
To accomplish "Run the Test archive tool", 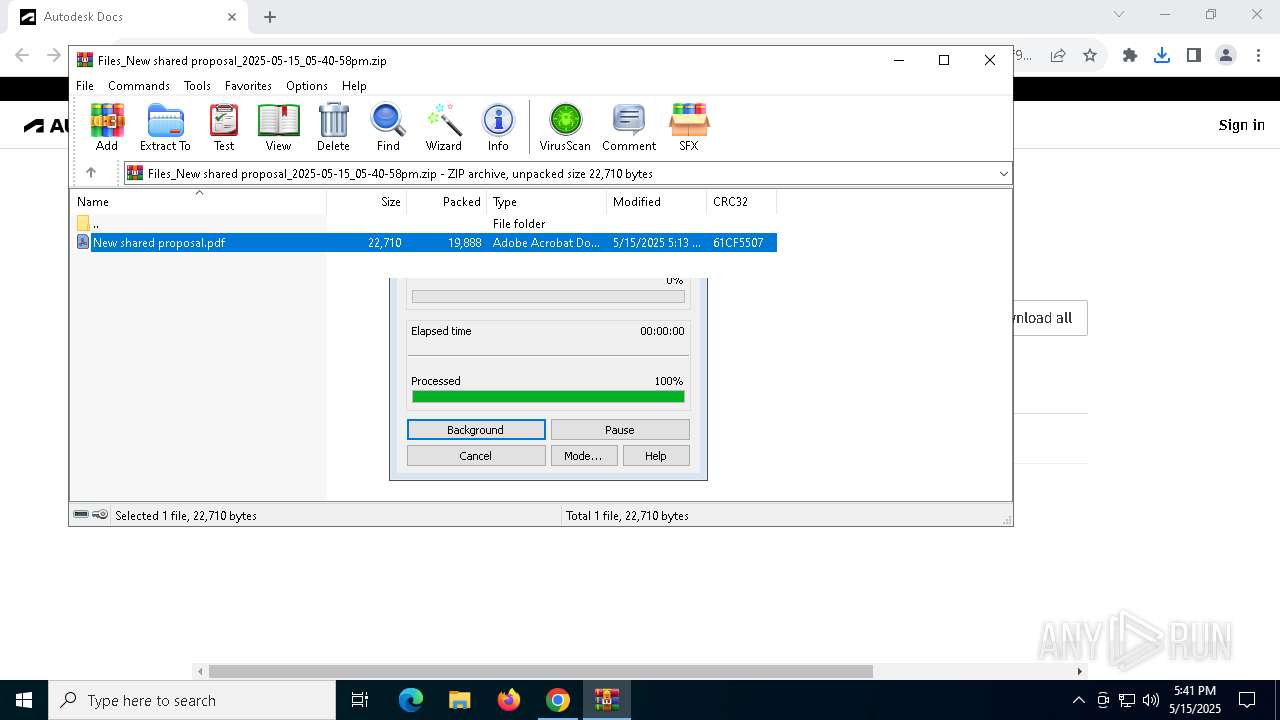I will [224, 127].
